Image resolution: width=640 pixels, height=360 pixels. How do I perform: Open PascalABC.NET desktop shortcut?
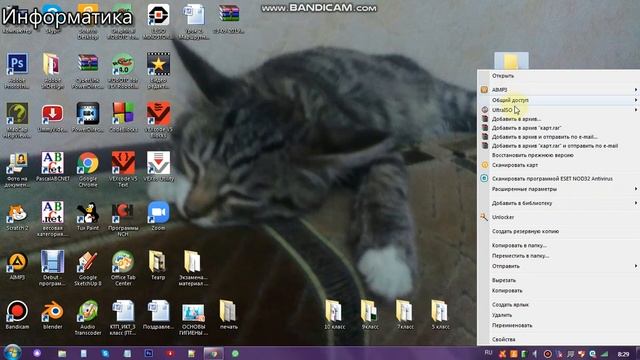(52, 167)
